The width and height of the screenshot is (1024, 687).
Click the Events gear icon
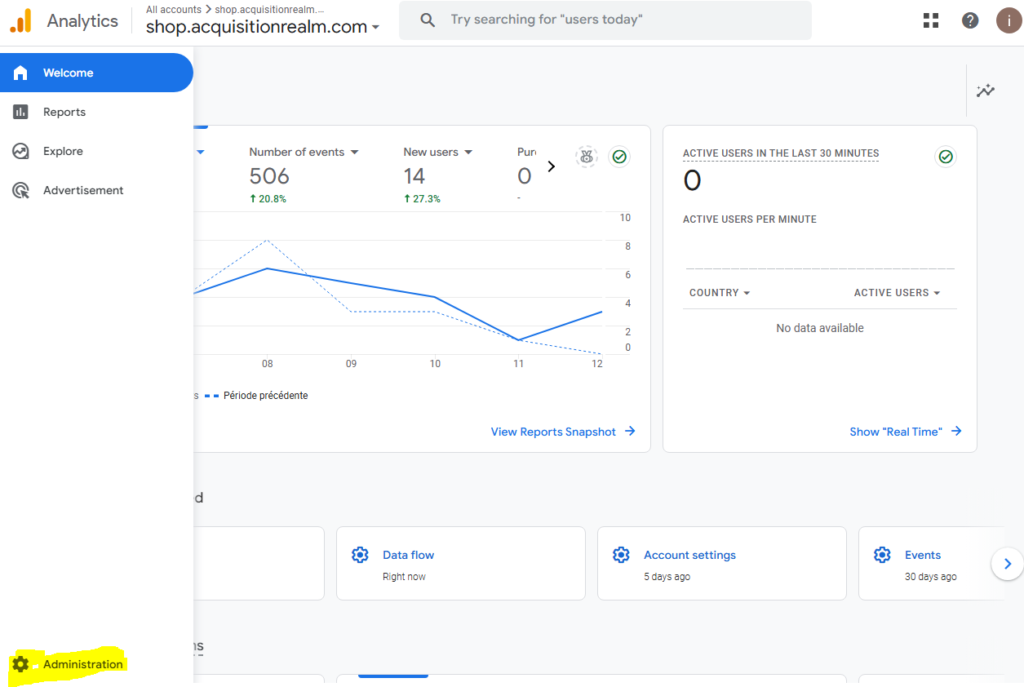[882, 555]
